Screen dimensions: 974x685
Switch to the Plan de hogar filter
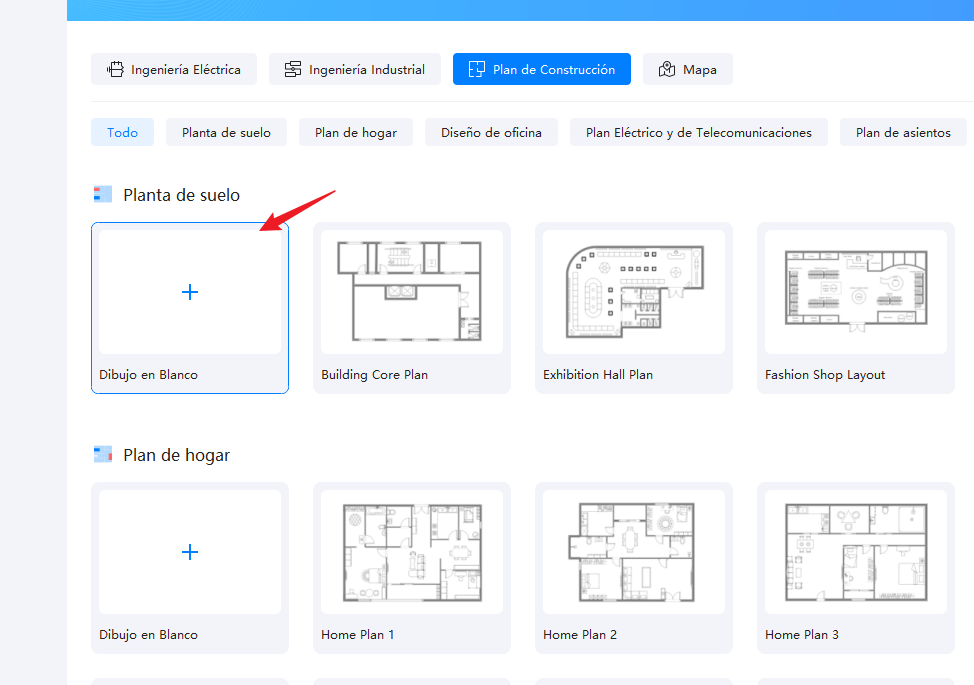pyautogui.click(x=356, y=132)
